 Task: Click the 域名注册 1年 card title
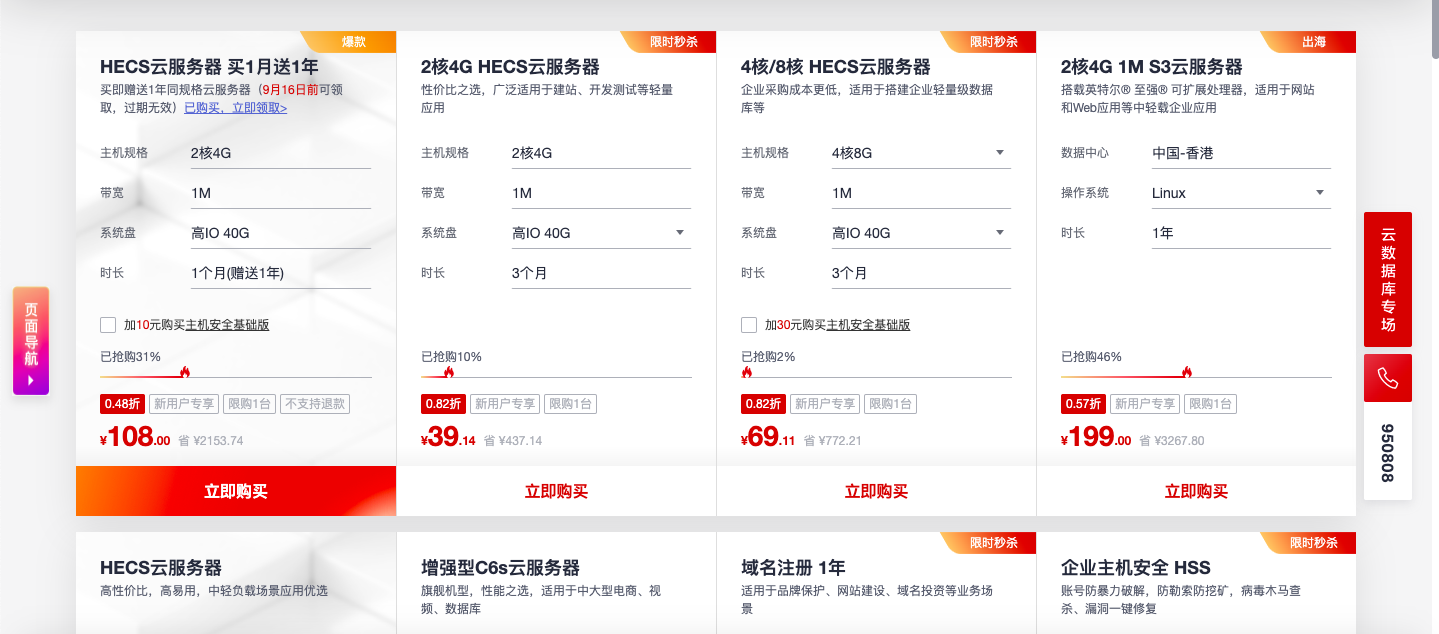pos(794,568)
